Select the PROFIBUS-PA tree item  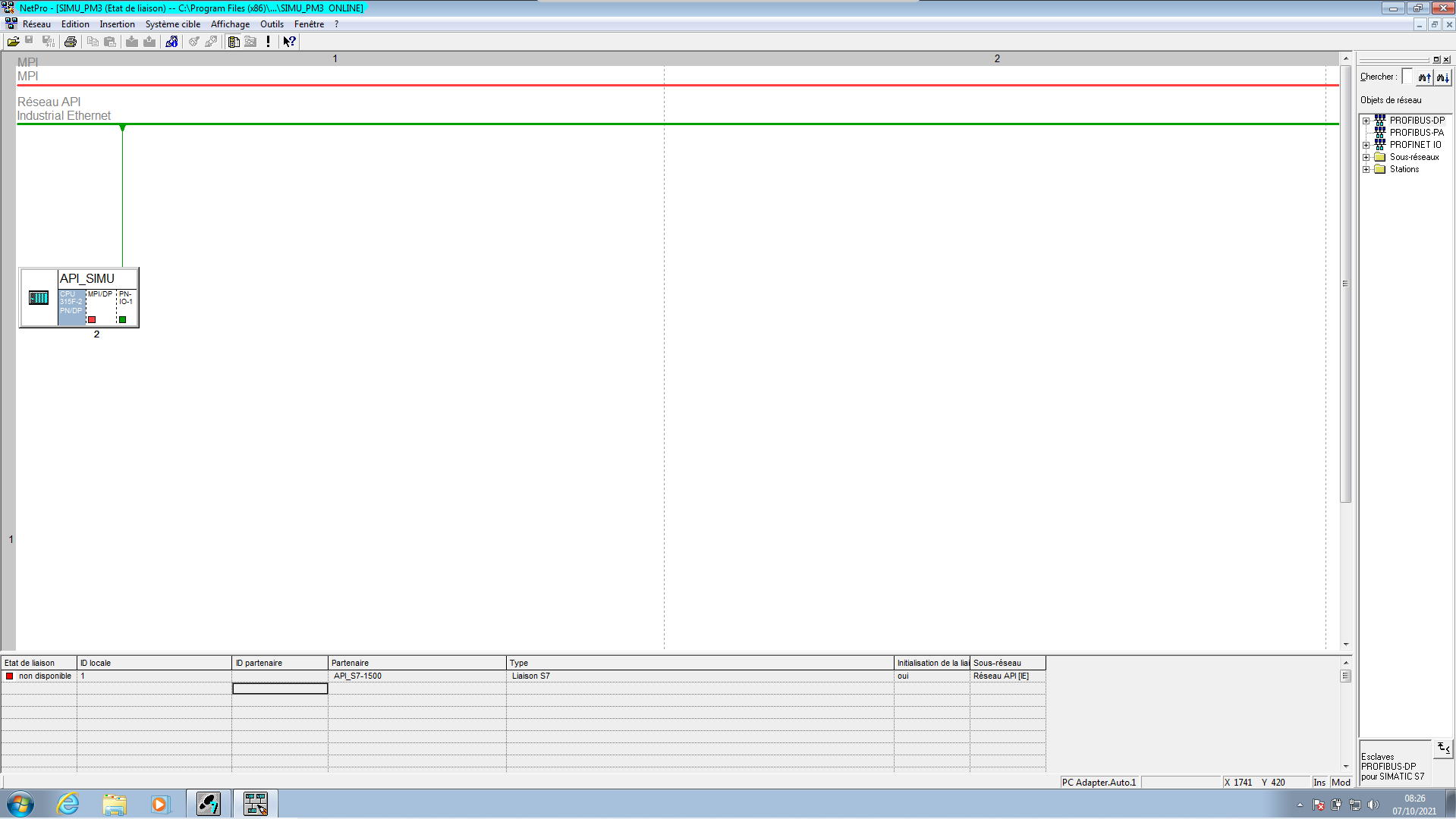(x=1416, y=133)
